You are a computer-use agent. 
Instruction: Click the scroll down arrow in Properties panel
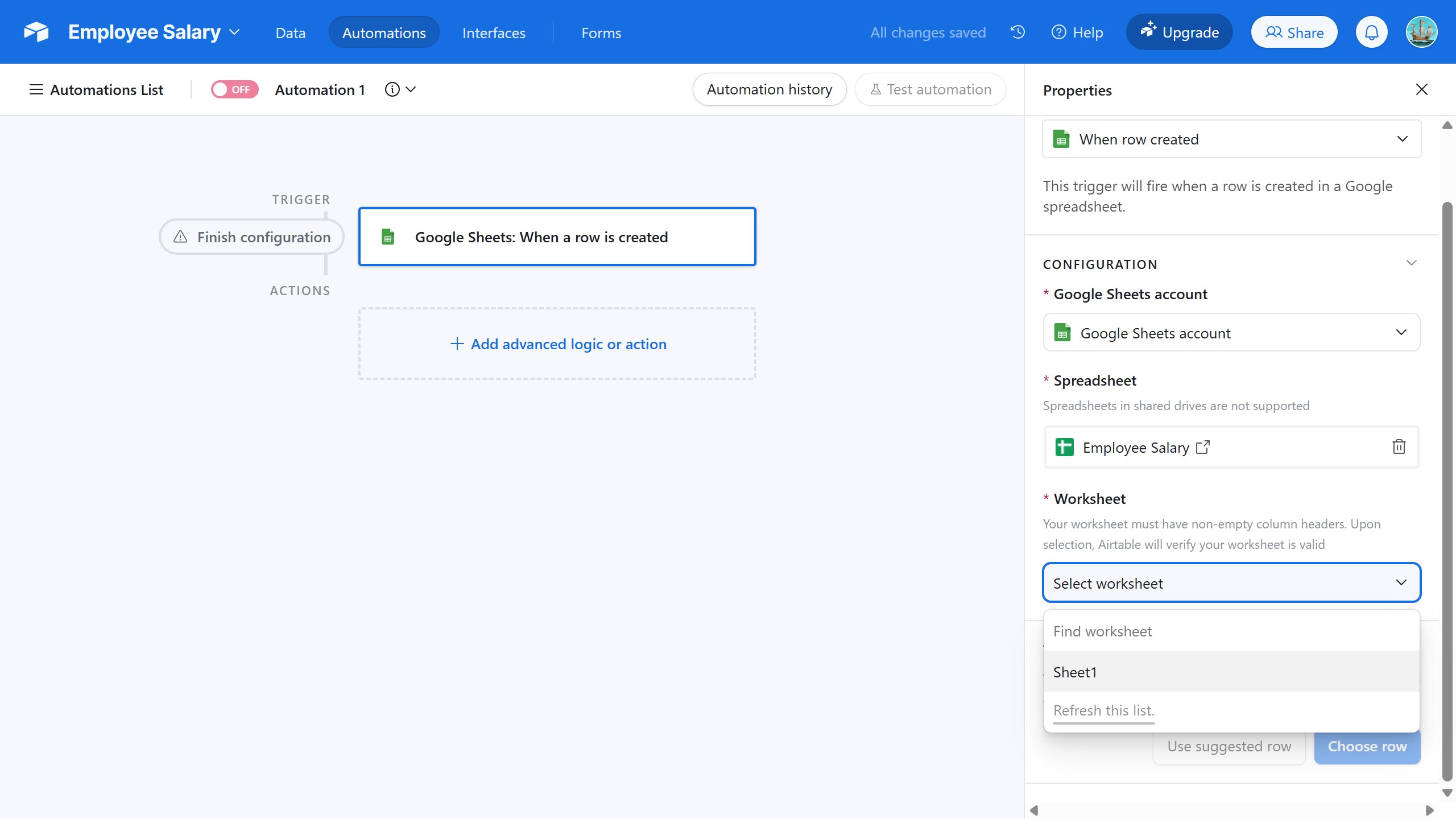1447,793
